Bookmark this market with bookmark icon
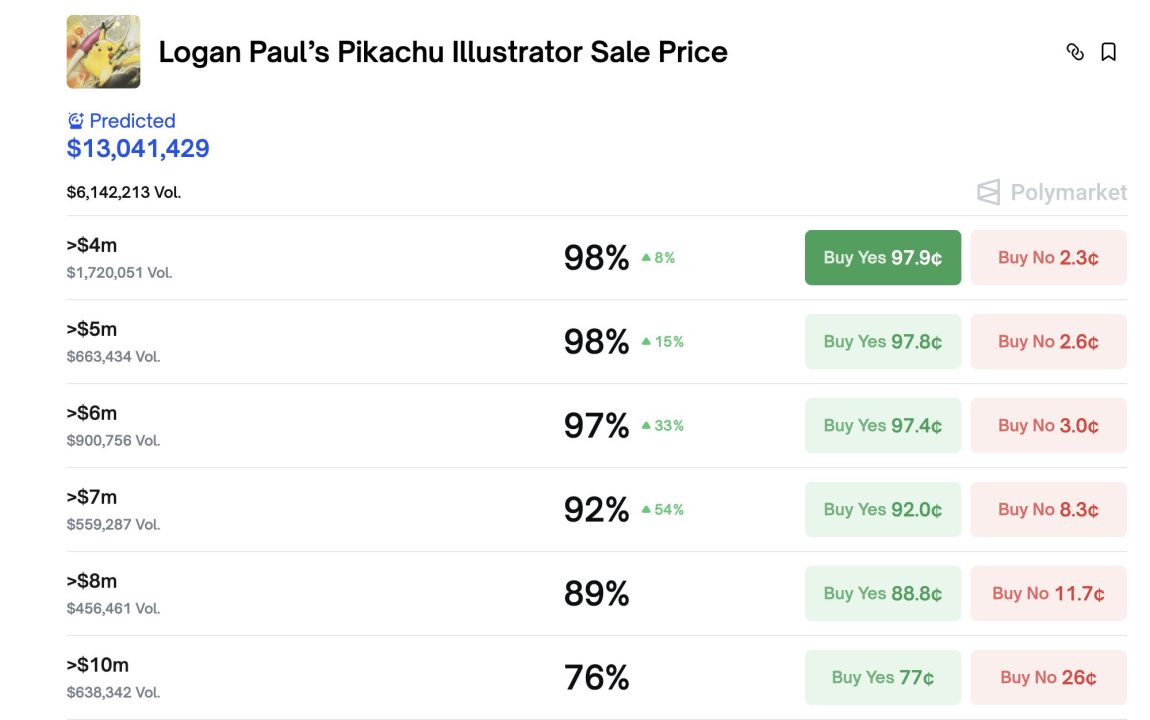Screen dimensions: 1150x720 1108,52
